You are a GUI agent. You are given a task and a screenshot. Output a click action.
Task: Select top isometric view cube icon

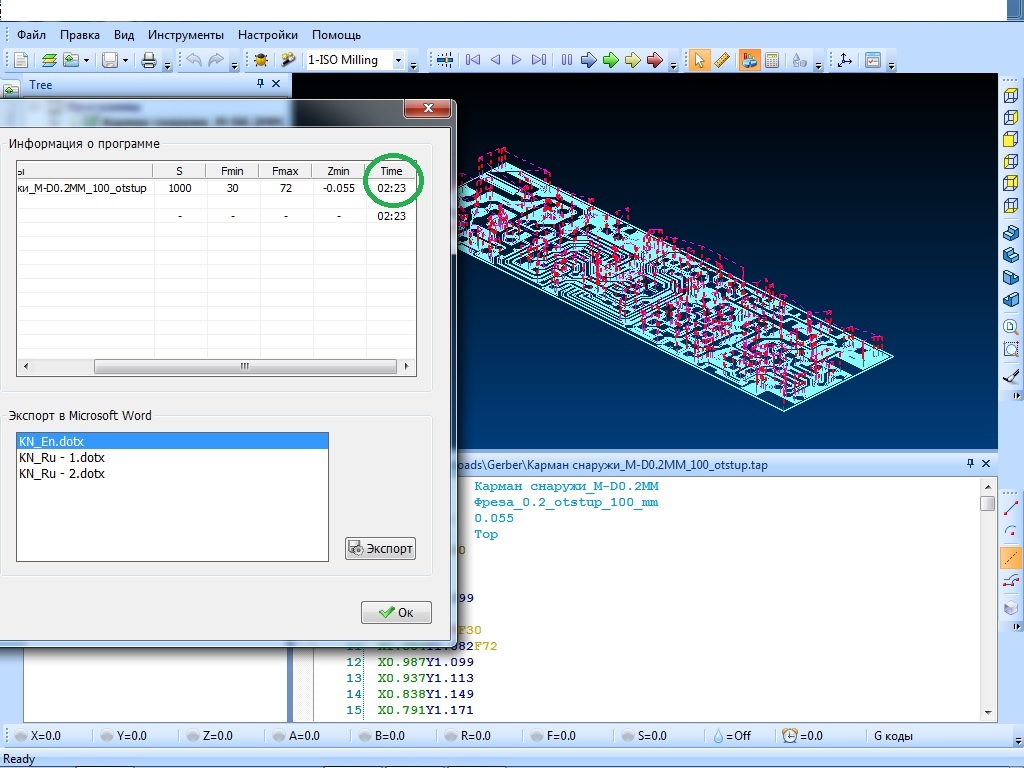(x=1010, y=95)
